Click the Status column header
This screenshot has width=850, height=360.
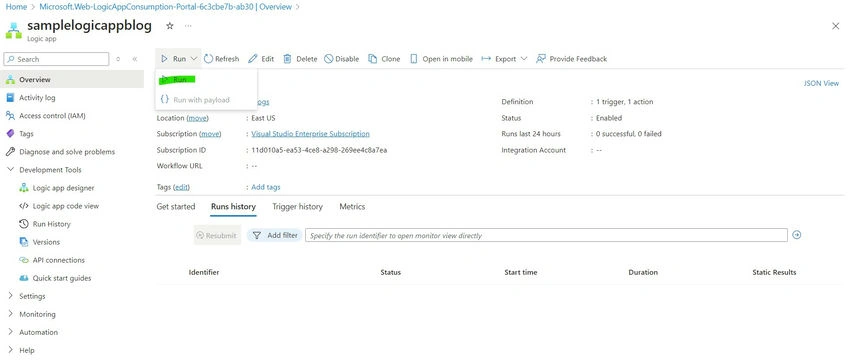pyautogui.click(x=390, y=272)
